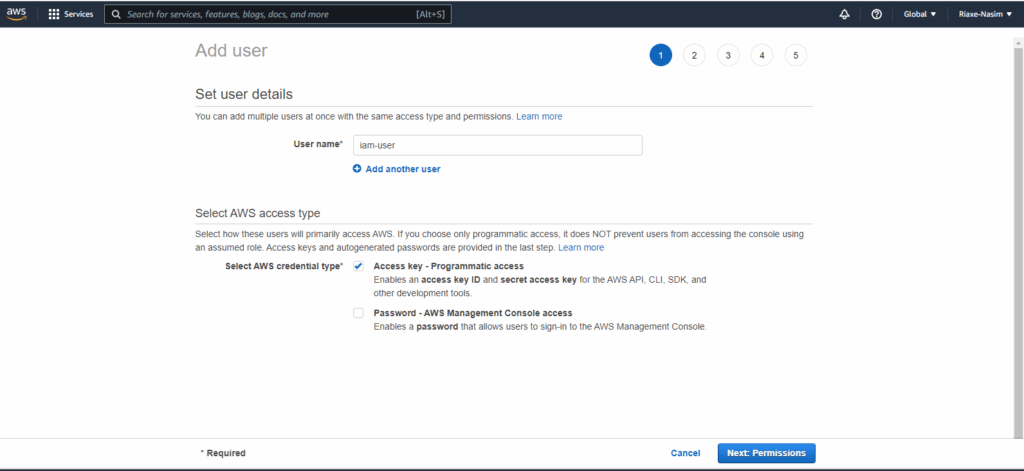Open the help question mark icon

tap(876, 15)
